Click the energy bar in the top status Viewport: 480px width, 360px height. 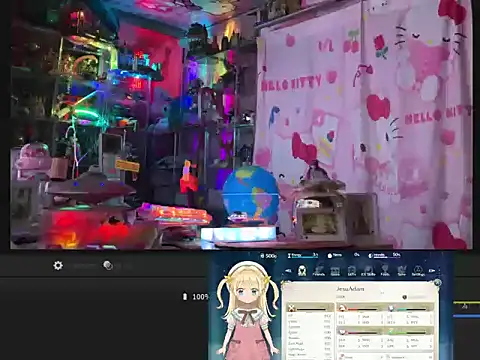pyautogui.click(x=303, y=255)
